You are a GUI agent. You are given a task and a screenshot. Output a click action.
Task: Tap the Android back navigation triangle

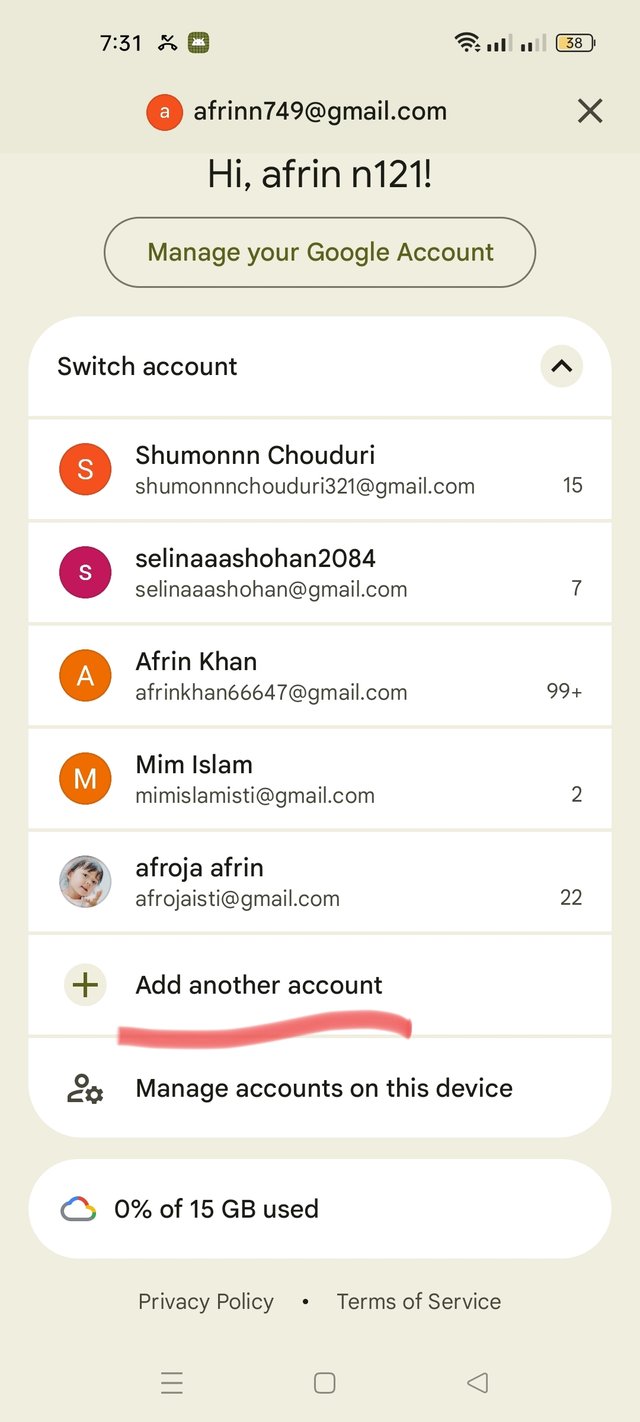tap(477, 1383)
